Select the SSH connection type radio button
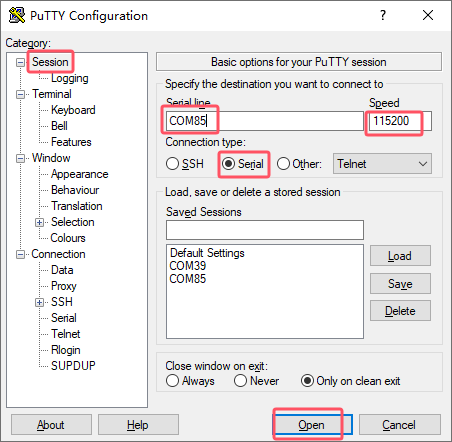Image resolution: width=452 pixels, height=442 pixels. coord(172,164)
